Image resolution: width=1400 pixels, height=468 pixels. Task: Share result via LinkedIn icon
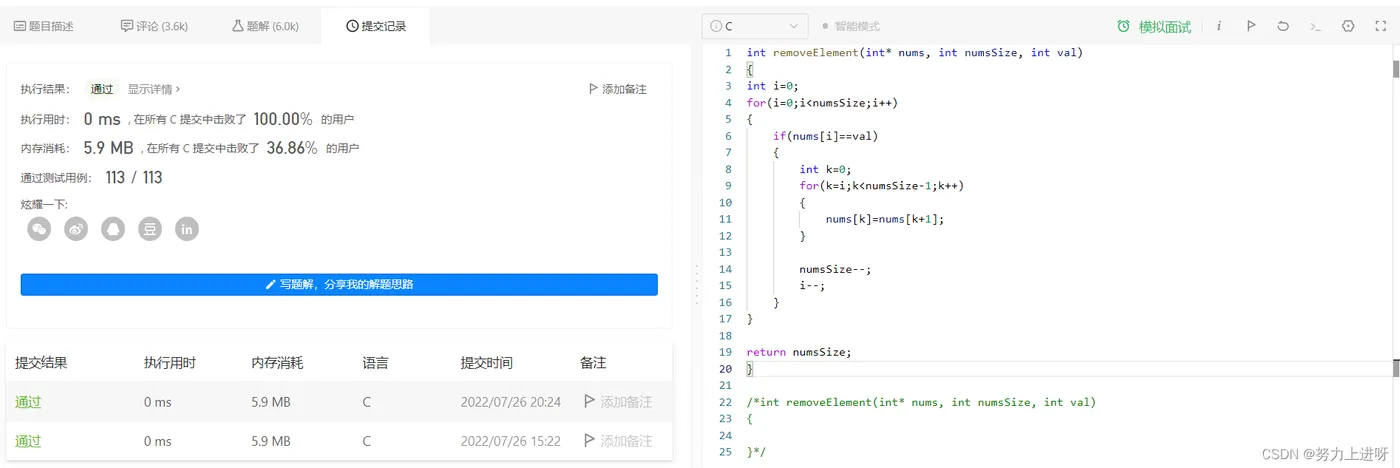pos(187,229)
